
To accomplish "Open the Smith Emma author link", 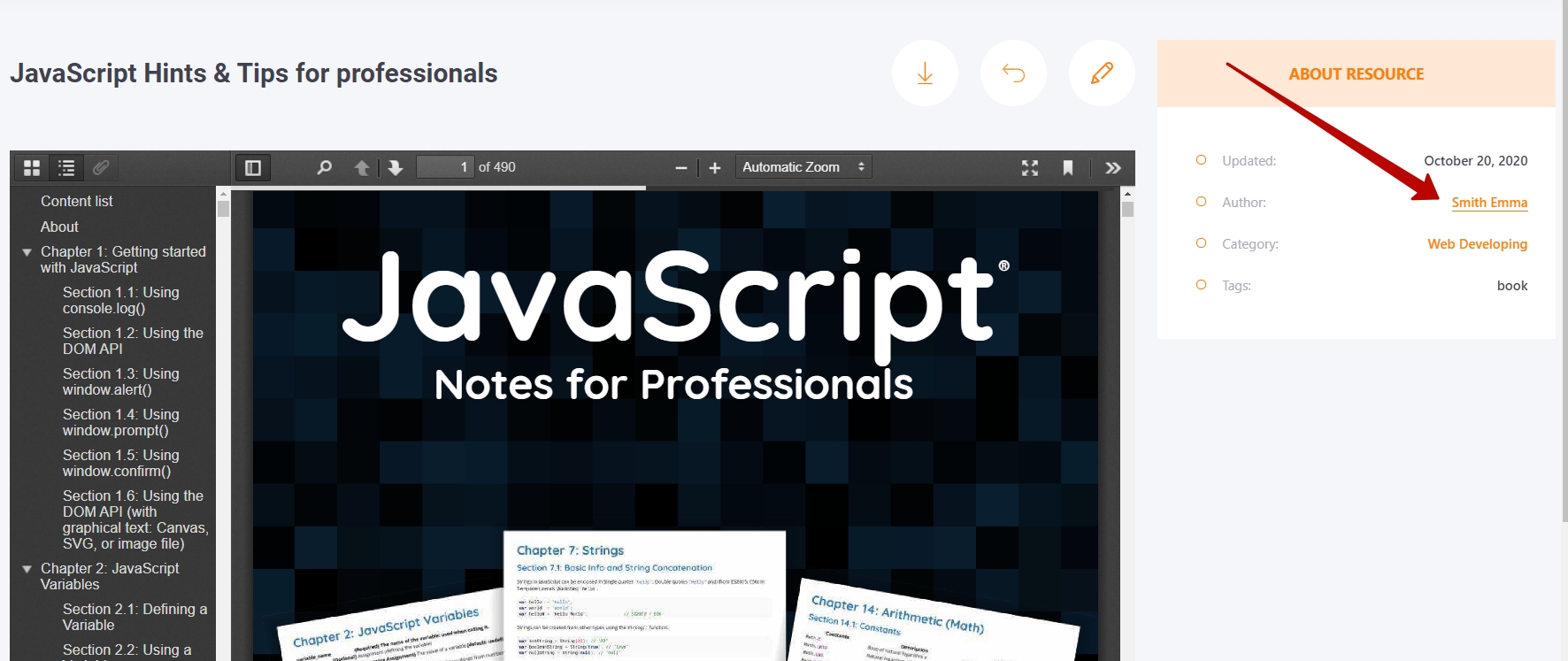I will 1489,203.
